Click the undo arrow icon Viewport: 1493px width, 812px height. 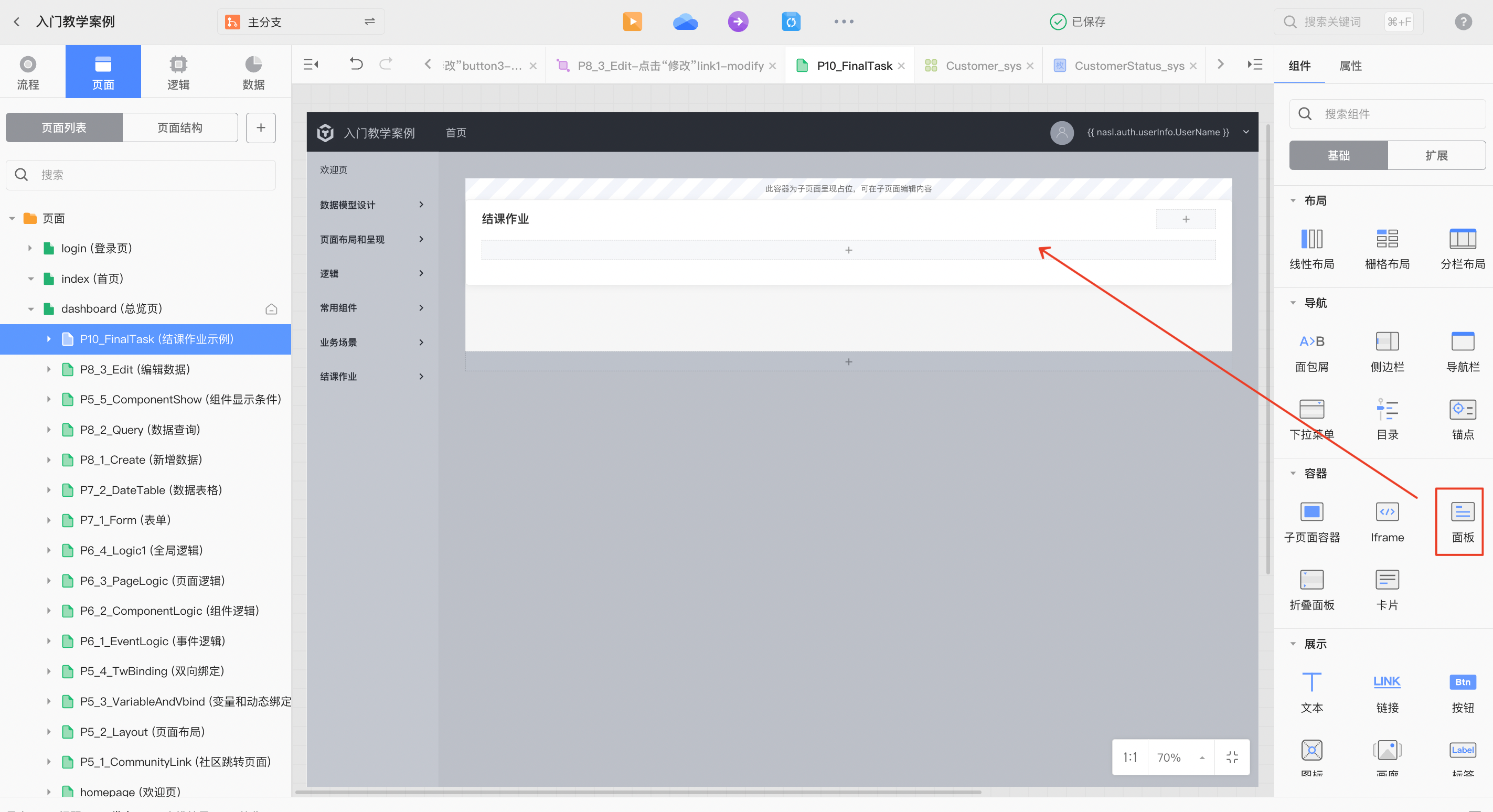click(356, 64)
